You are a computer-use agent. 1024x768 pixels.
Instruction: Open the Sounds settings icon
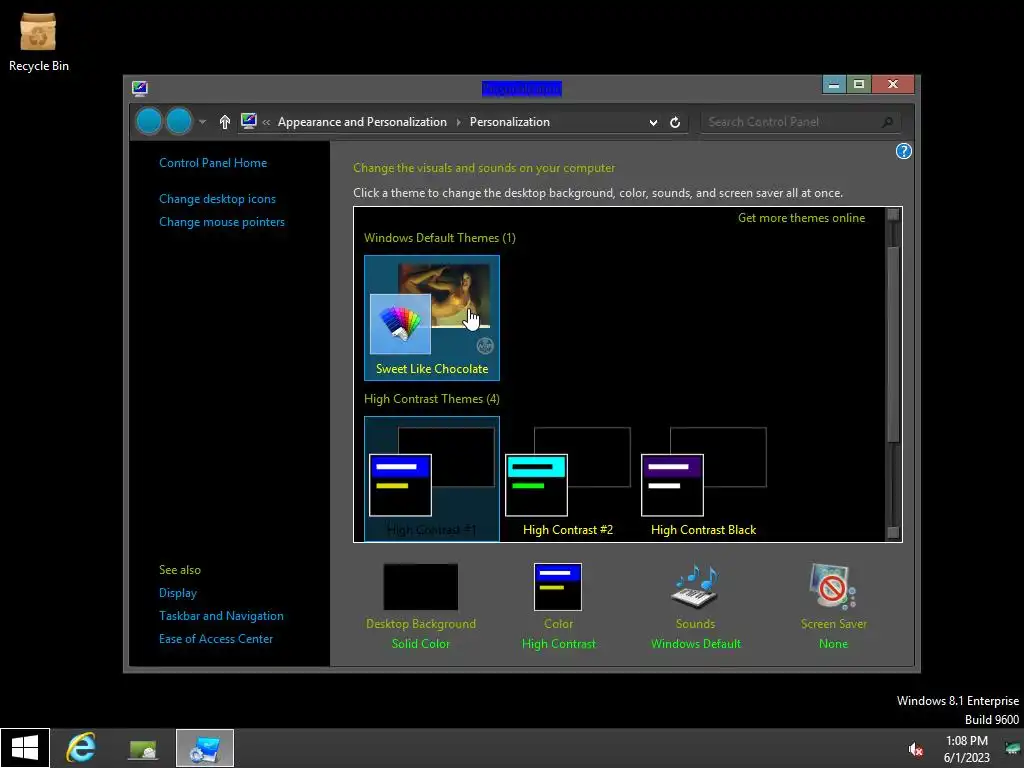[x=696, y=586]
